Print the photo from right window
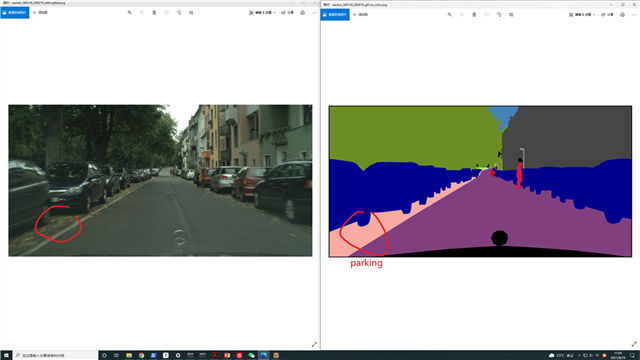The width and height of the screenshot is (640, 360). [622, 15]
